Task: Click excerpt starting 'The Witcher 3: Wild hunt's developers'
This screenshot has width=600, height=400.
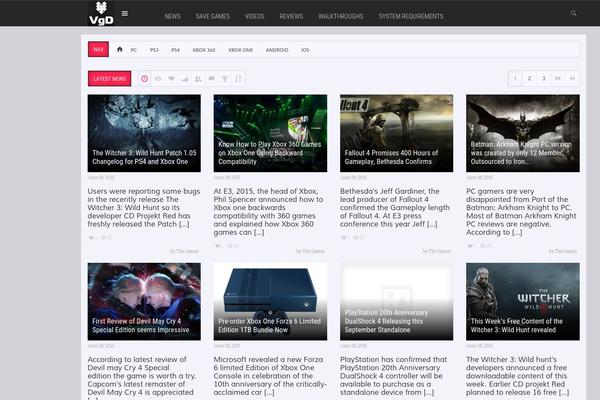Action: (x=517, y=376)
